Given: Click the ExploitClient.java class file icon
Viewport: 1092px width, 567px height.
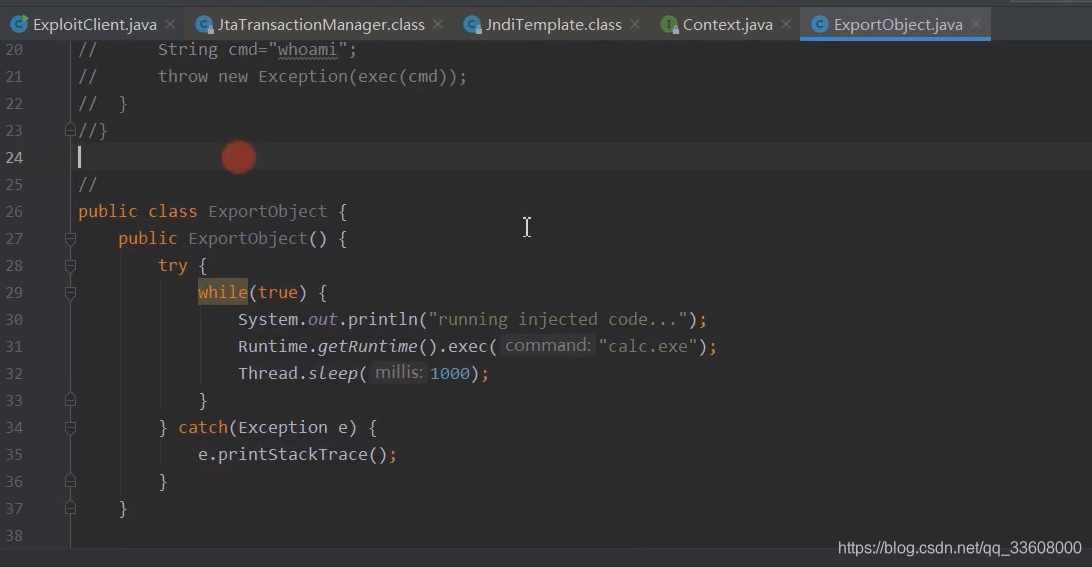Looking at the screenshot, I should click(x=20, y=24).
